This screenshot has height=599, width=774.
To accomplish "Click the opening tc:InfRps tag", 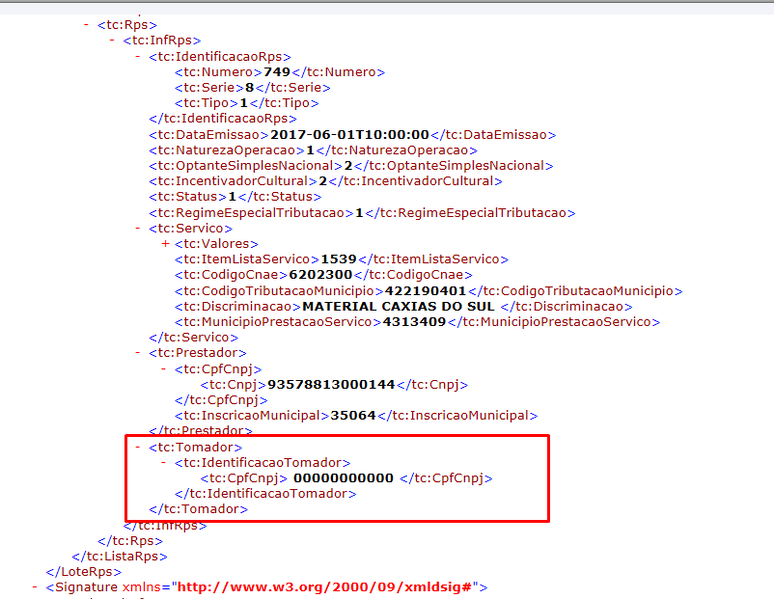I will coord(162,40).
